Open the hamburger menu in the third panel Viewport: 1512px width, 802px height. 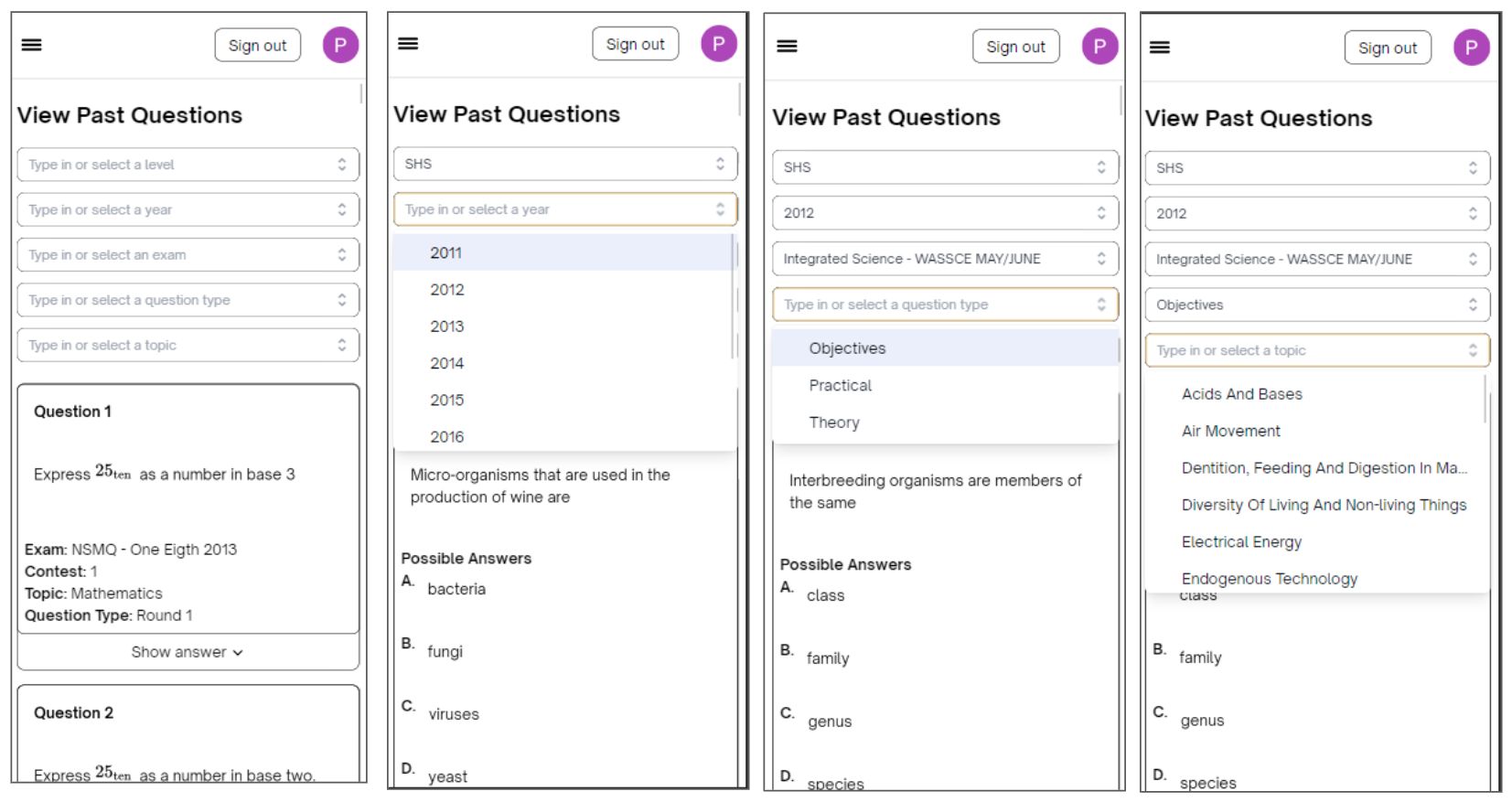point(787,47)
